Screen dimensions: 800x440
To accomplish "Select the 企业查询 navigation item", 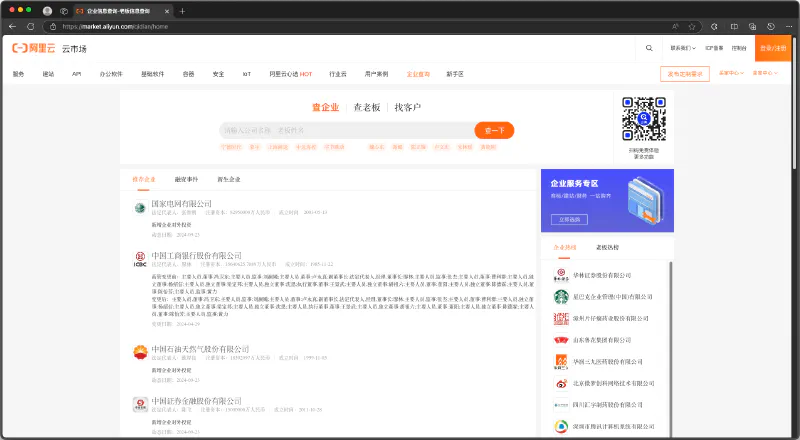I will pyautogui.click(x=418, y=74).
